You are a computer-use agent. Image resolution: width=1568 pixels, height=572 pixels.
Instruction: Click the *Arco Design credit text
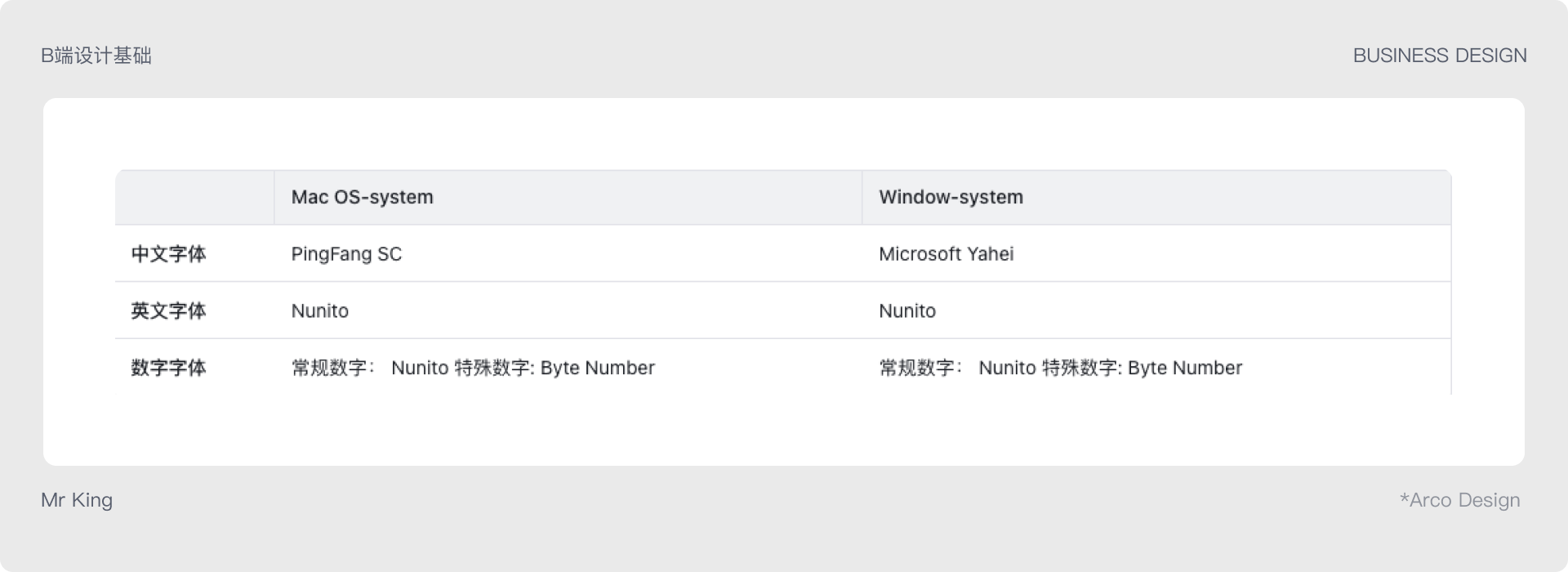point(1459,500)
